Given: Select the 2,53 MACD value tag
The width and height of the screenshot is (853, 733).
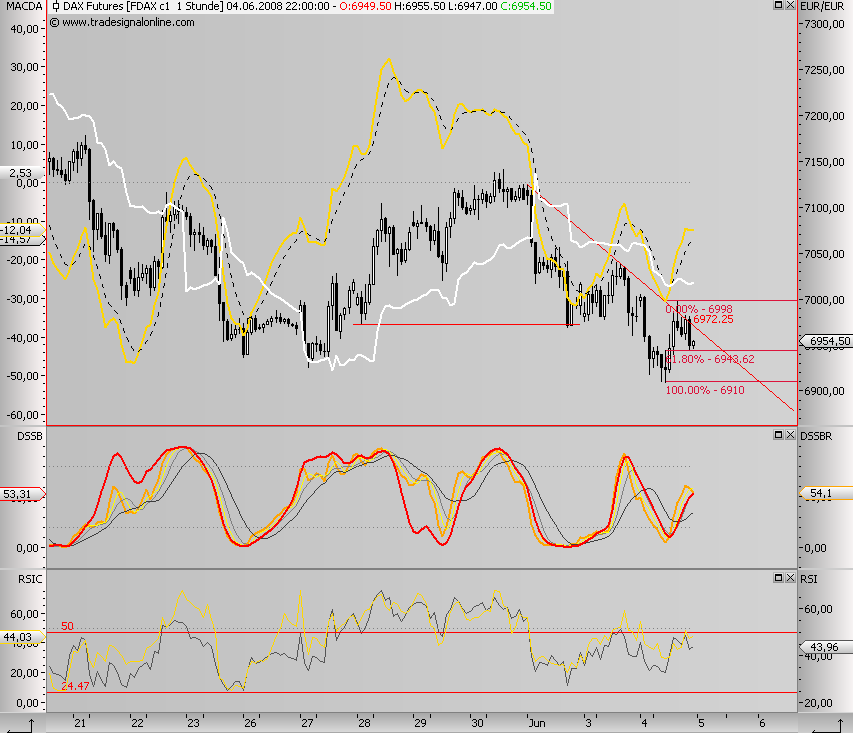Looking at the screenshot, I should [21, 173].
